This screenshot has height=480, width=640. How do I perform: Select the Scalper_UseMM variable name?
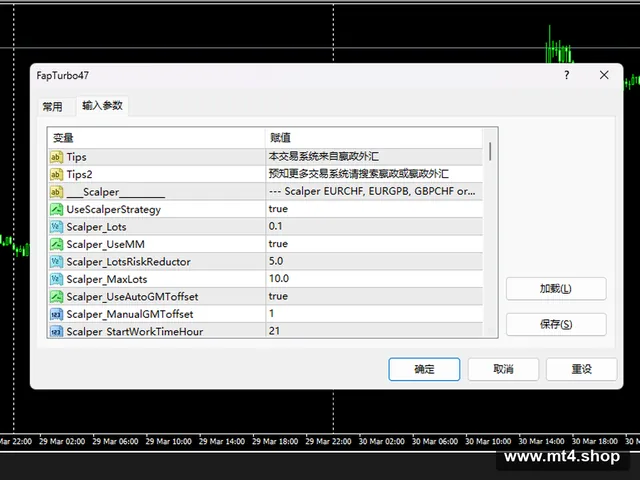click(x=105, y=244)
